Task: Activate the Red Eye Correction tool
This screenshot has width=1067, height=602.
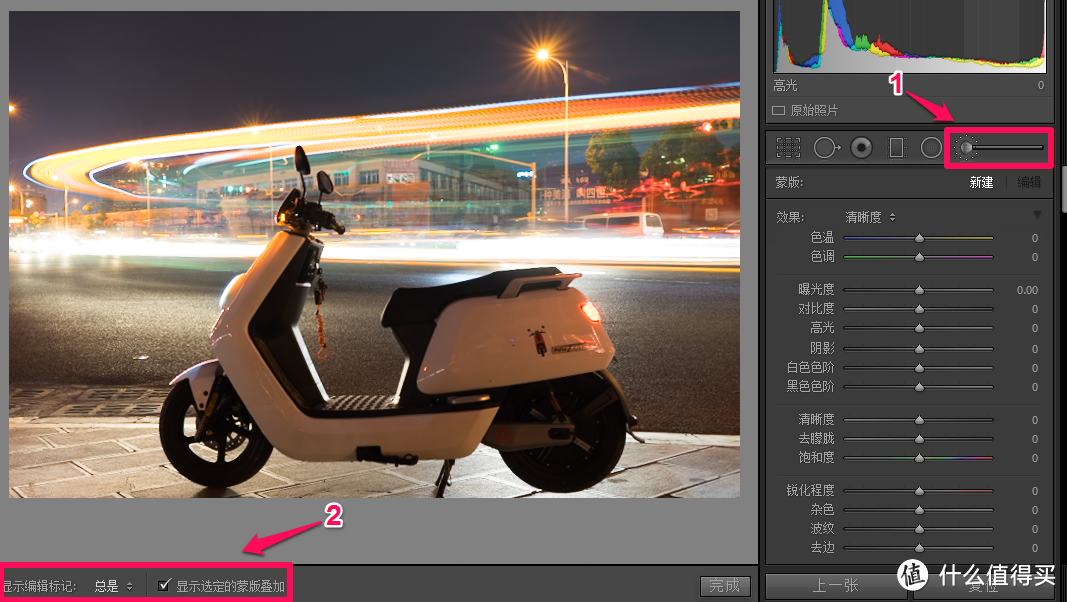Action: (x=861, y=148)
